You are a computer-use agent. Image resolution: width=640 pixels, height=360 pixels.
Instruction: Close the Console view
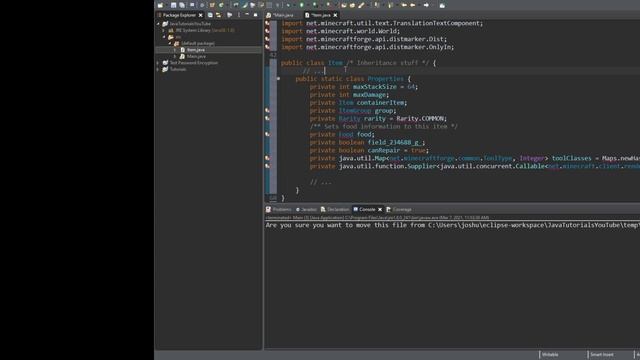[x=380, y=209]
